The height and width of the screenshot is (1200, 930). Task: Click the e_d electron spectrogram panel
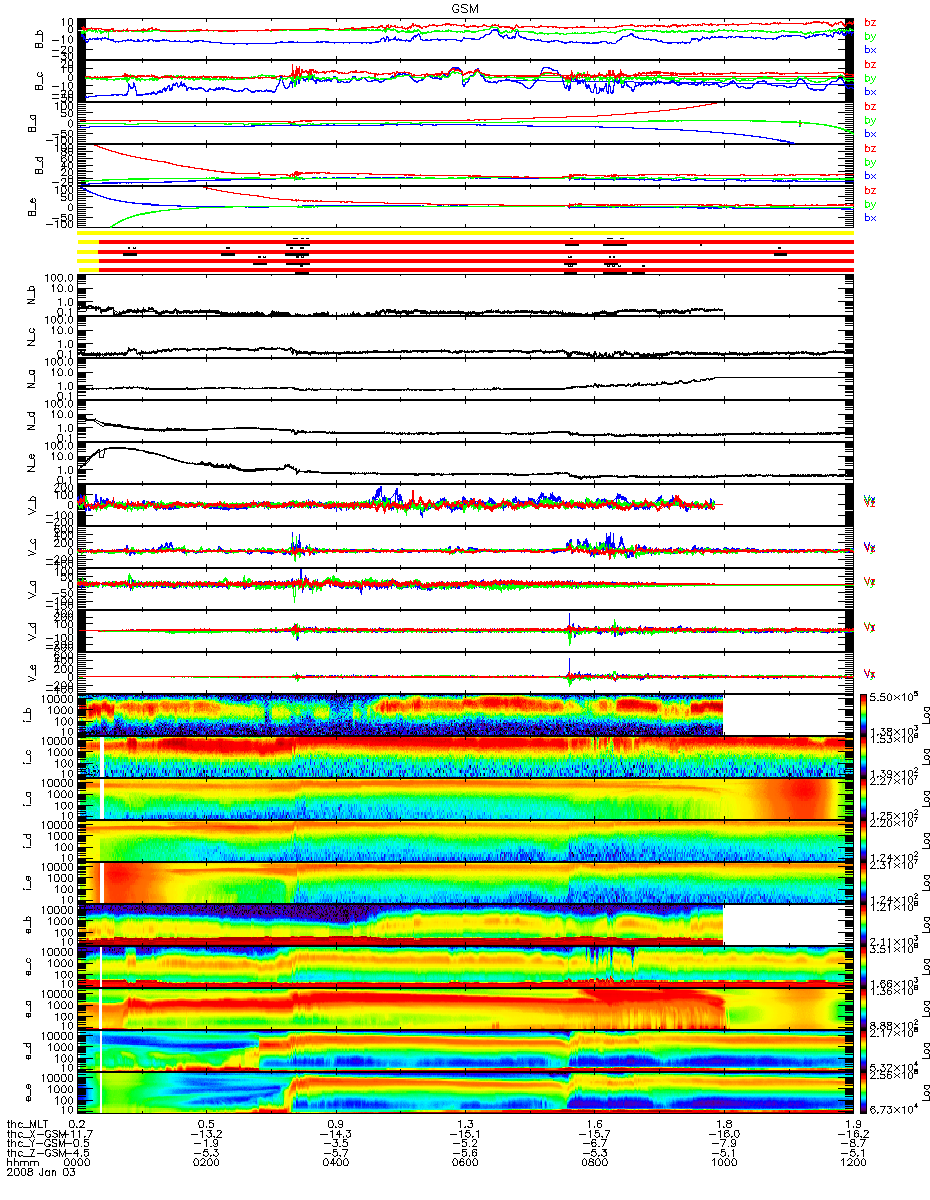click(x=466, y=1051)
